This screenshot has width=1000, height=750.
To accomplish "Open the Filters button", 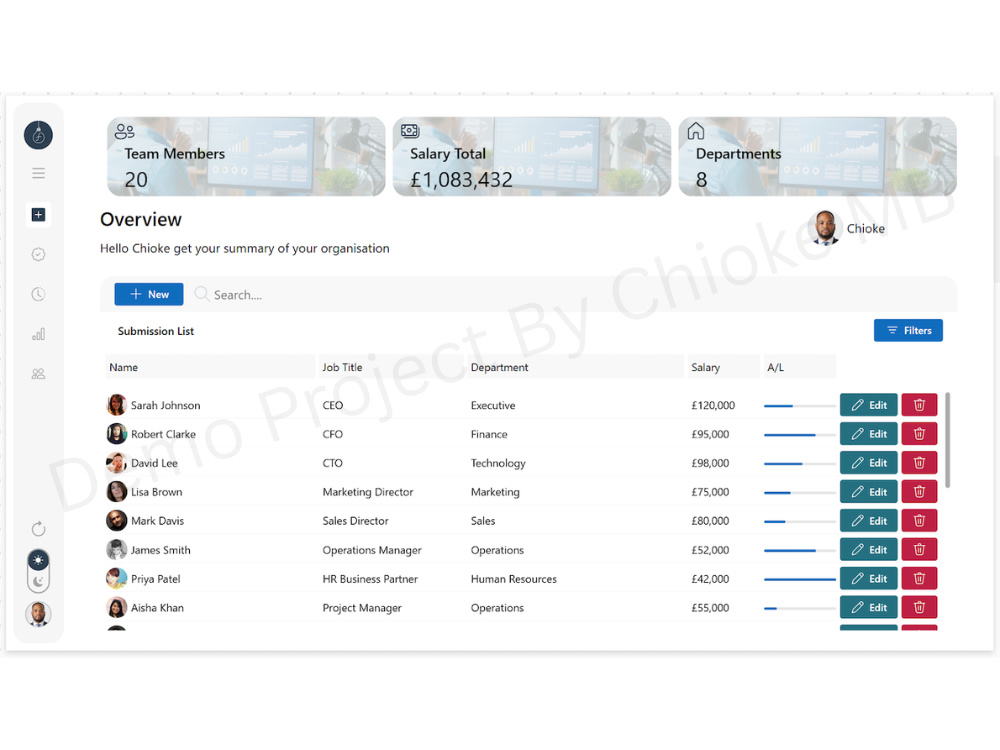I will point(908,330).
